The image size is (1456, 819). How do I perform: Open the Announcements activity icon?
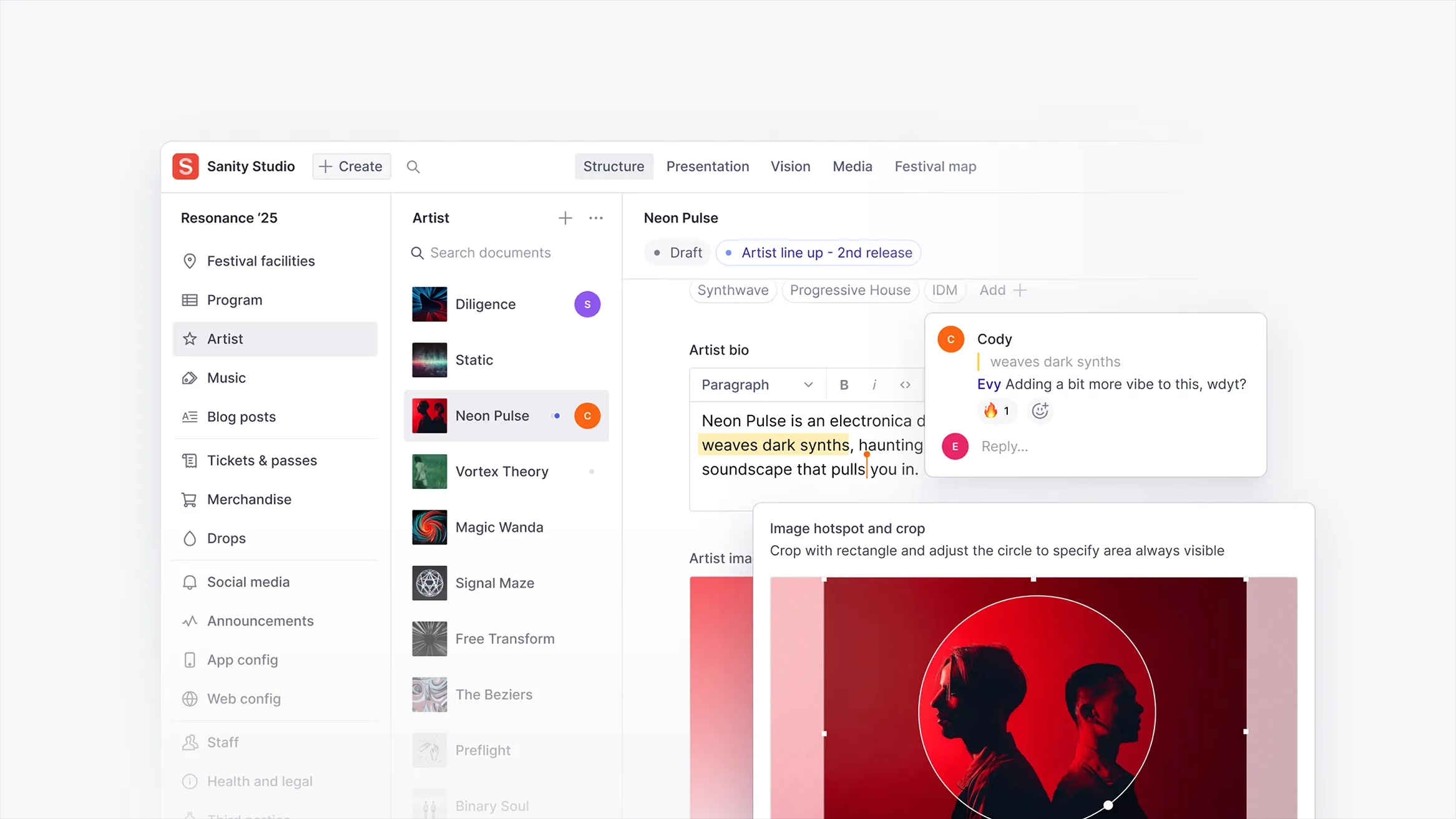point(190,621)
